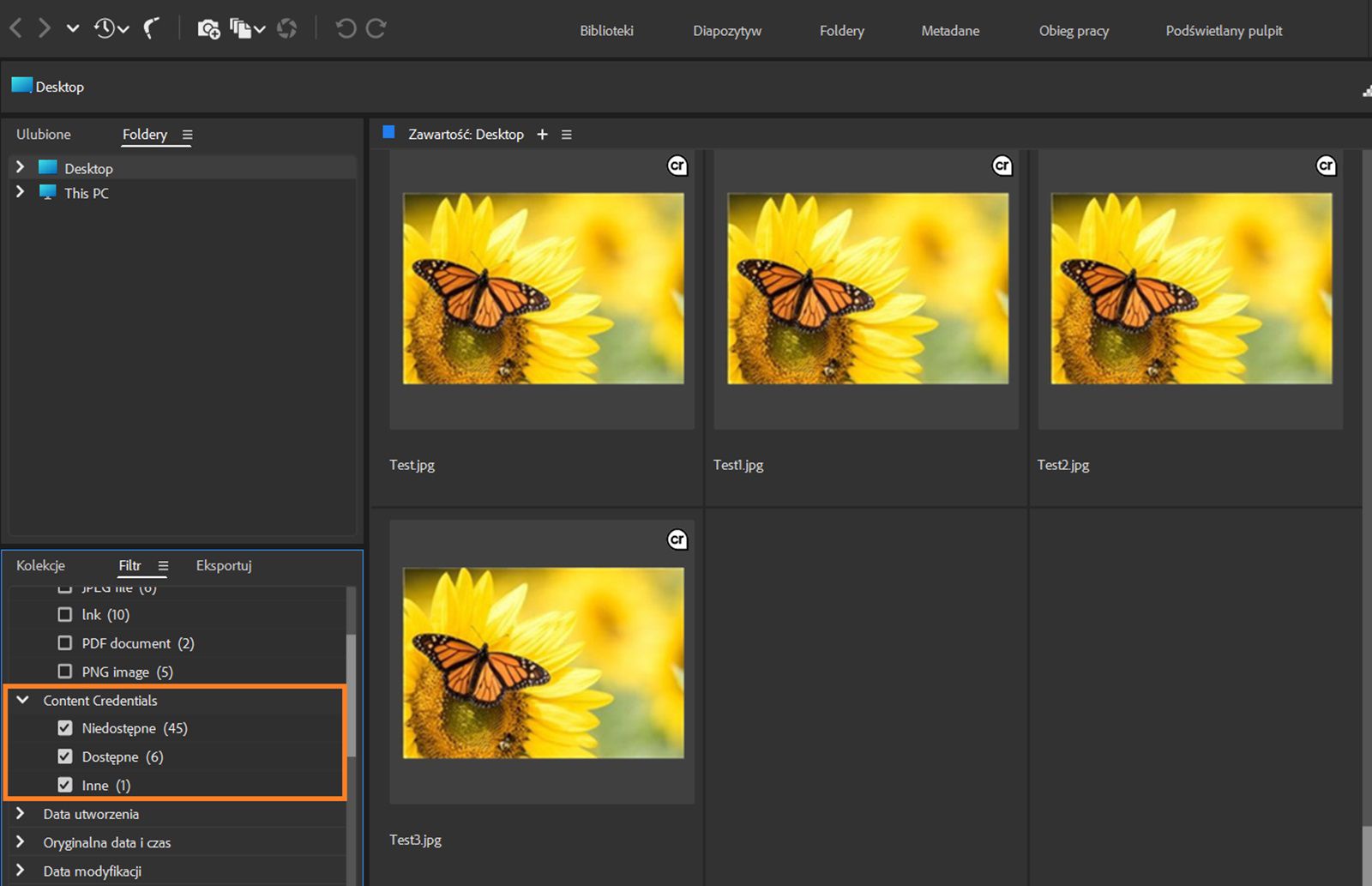This screenshot has width=1372, height=886.
Task: Click Content Credentials badge on Test1.jpg
Action: click(1002, 166)
